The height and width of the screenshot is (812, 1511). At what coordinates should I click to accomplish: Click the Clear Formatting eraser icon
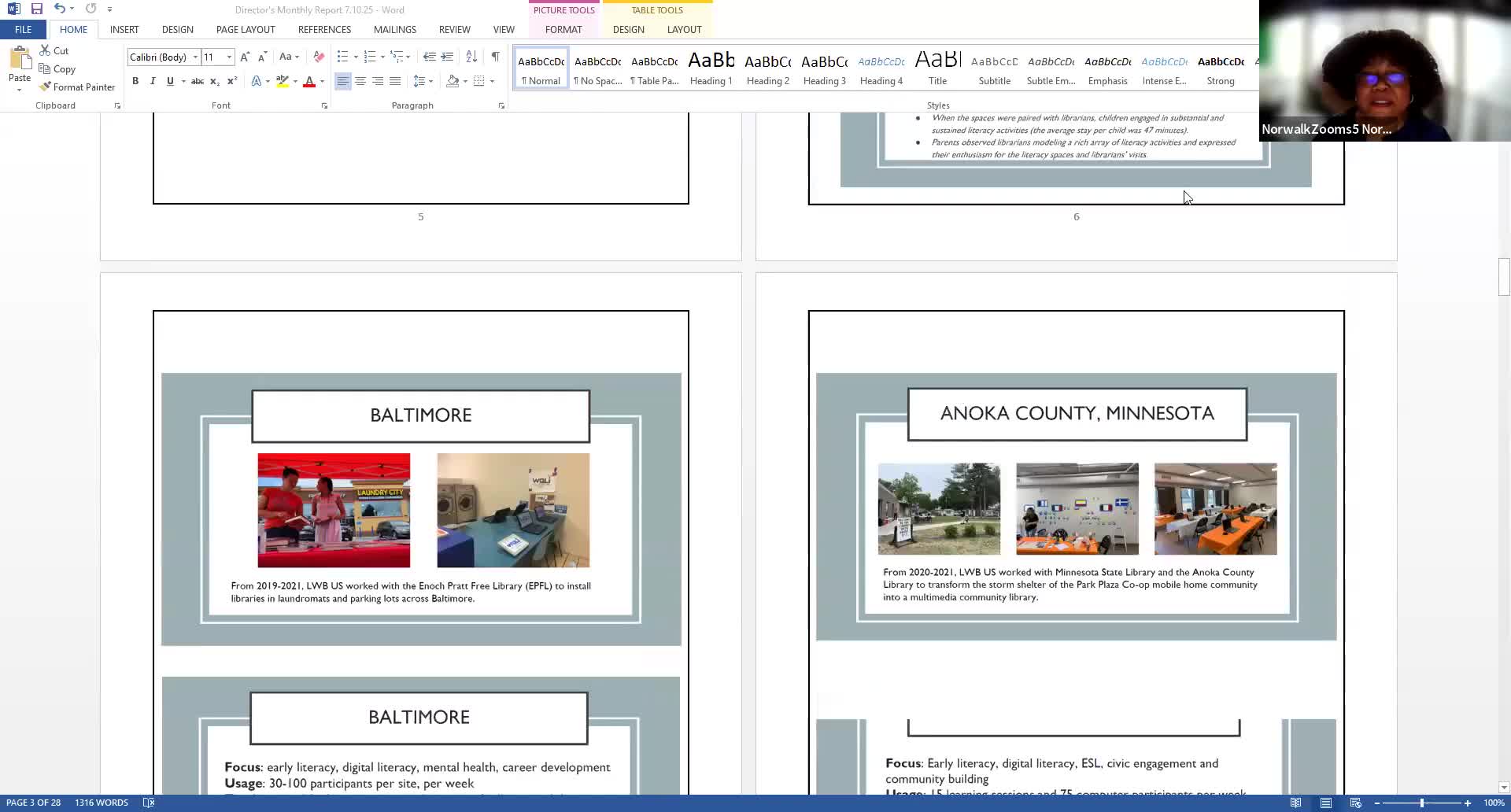[x=319, y=57]
